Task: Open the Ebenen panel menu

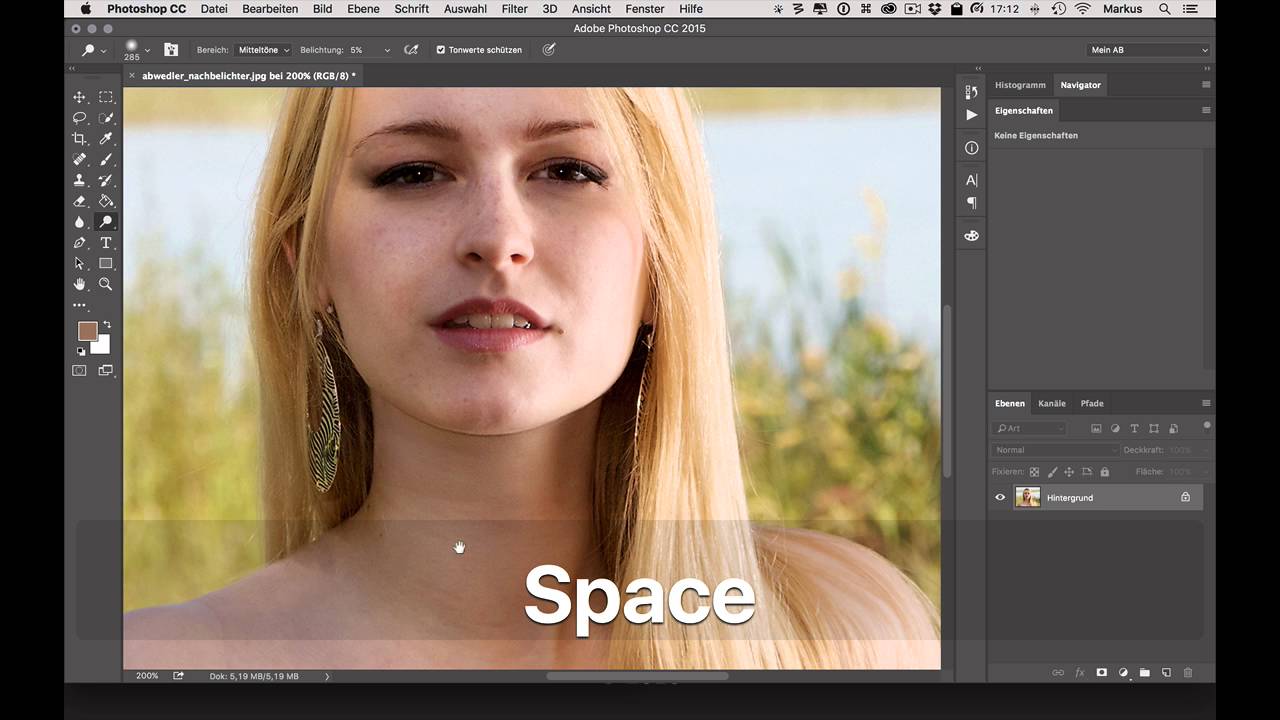Action: (x=1206, y=403)
